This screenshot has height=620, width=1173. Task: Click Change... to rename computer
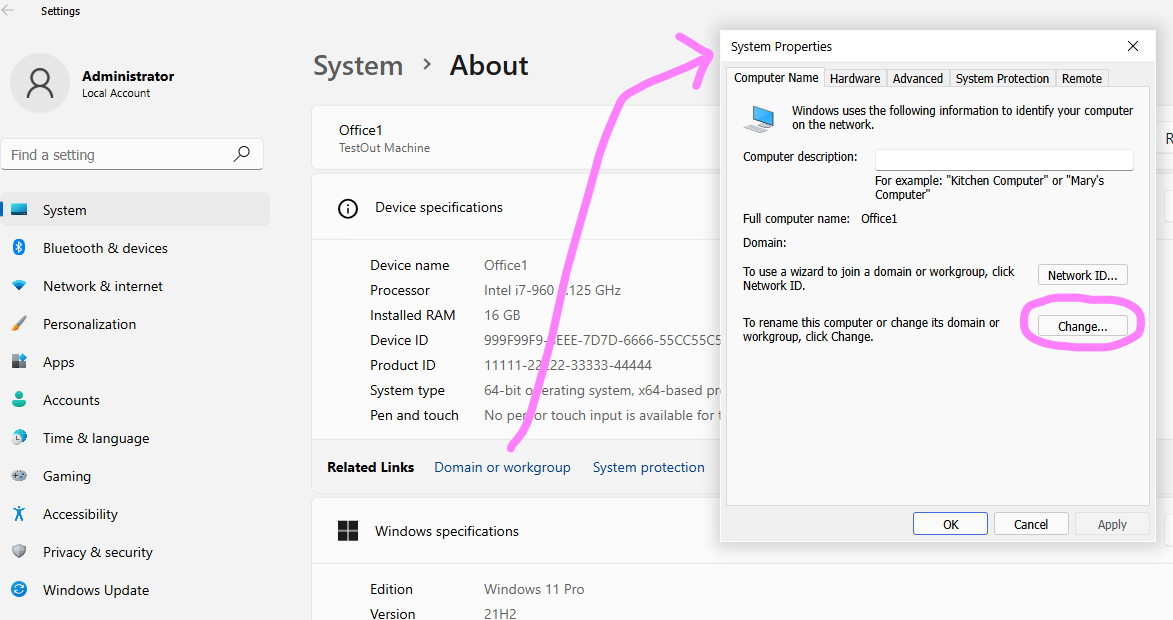[x=1082, y=326]
